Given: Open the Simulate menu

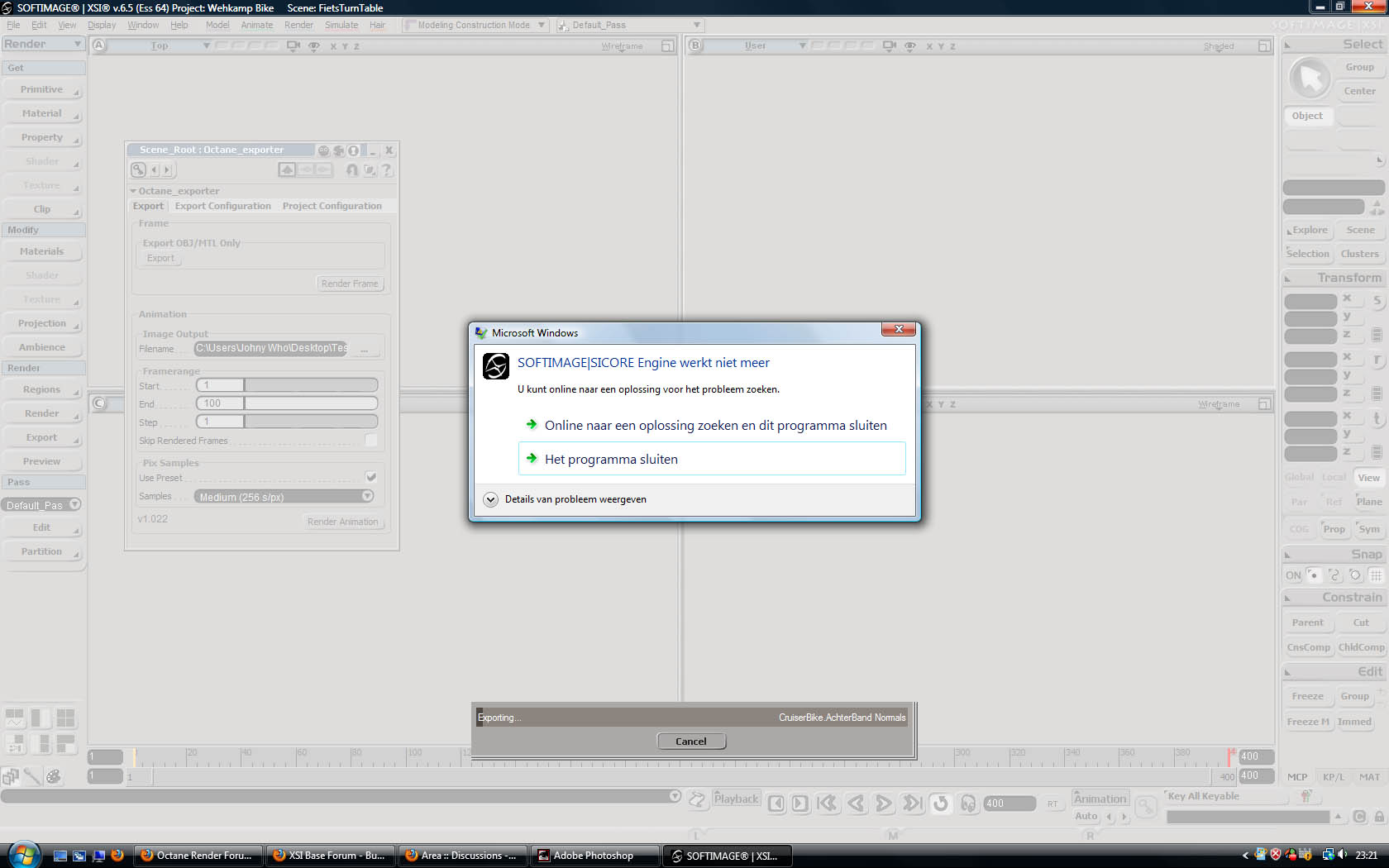Looking at the screenshot, I should [x=341, y=25].
